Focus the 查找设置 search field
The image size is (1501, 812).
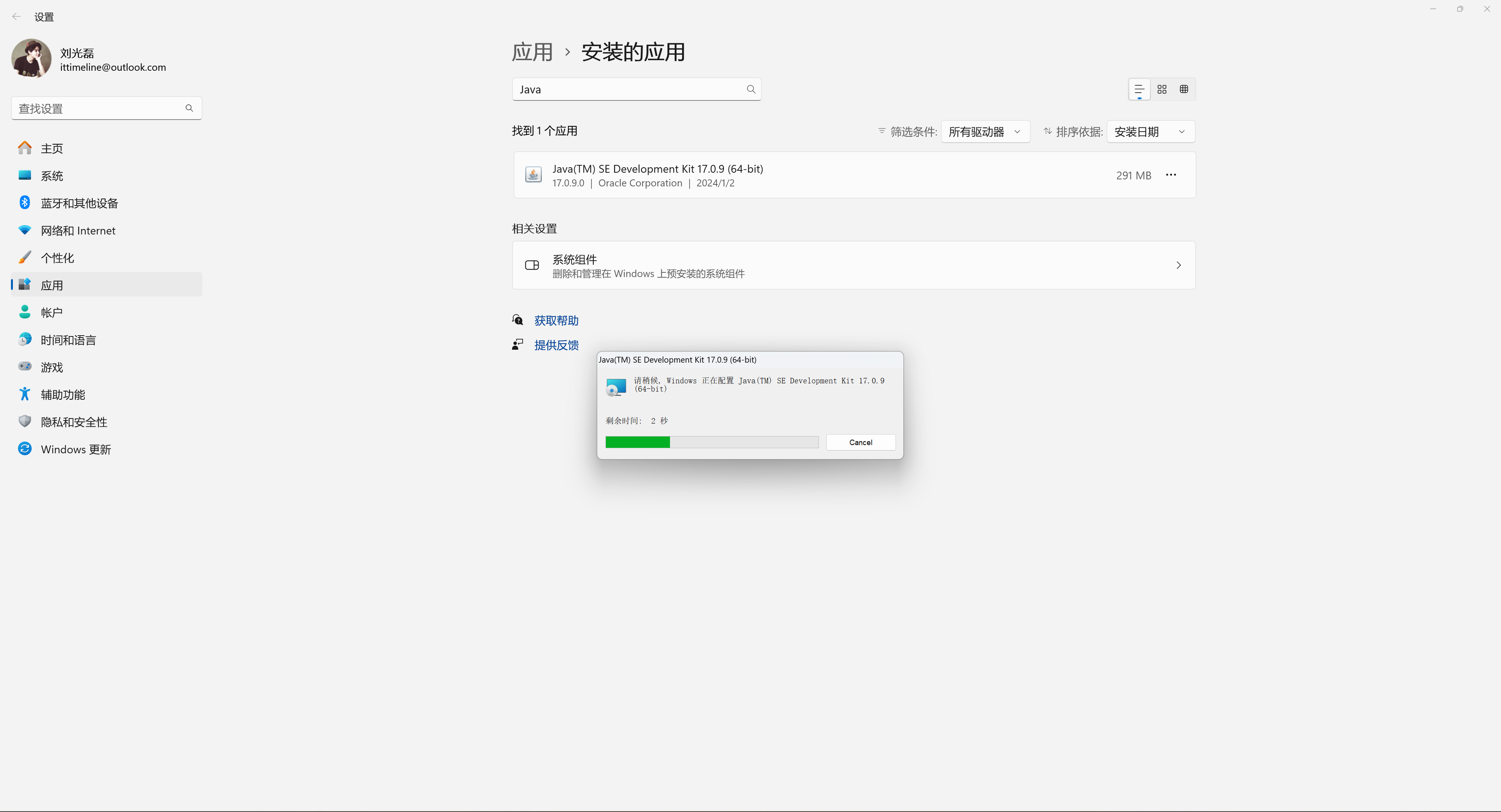(x=107, y=108)
